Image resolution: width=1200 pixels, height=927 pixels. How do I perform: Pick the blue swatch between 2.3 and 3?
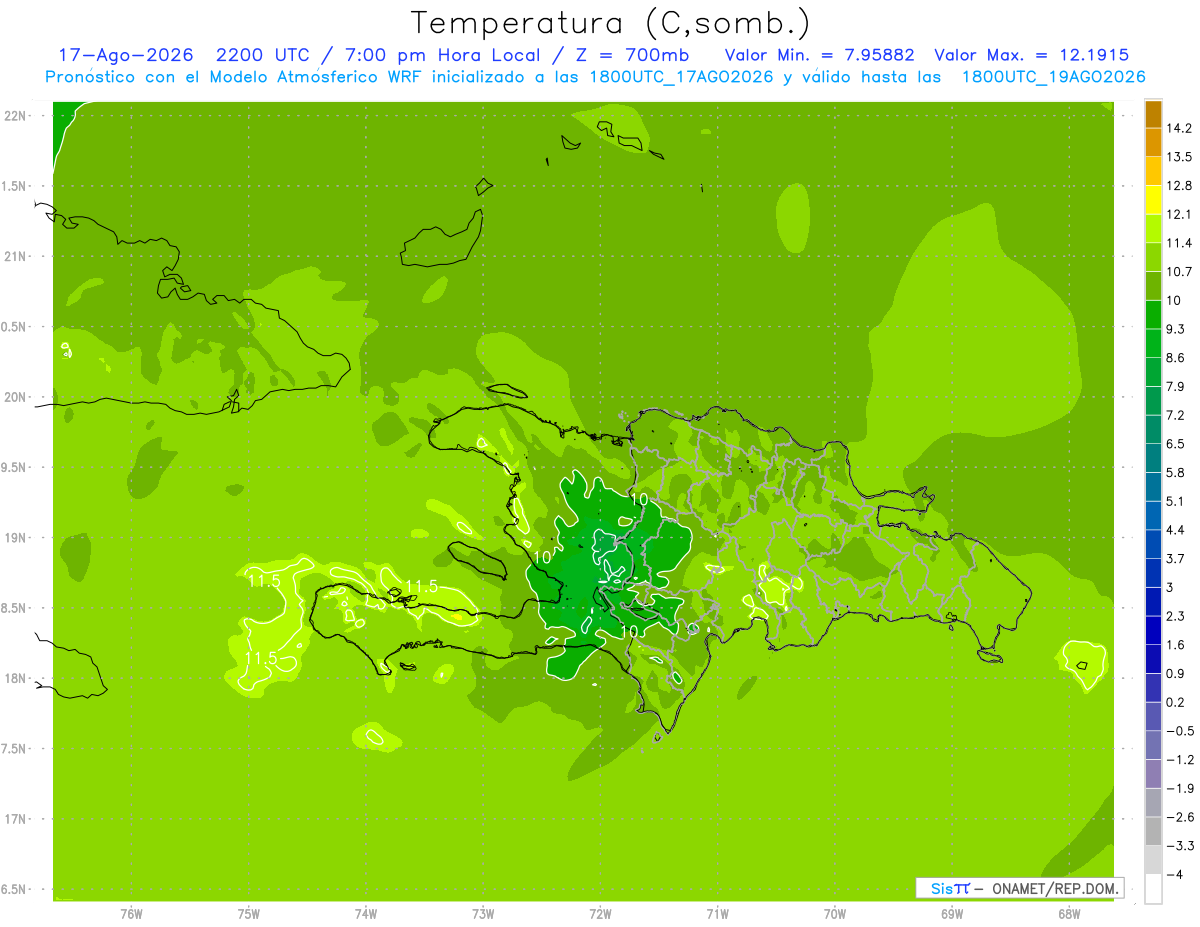click(1153, 602)
